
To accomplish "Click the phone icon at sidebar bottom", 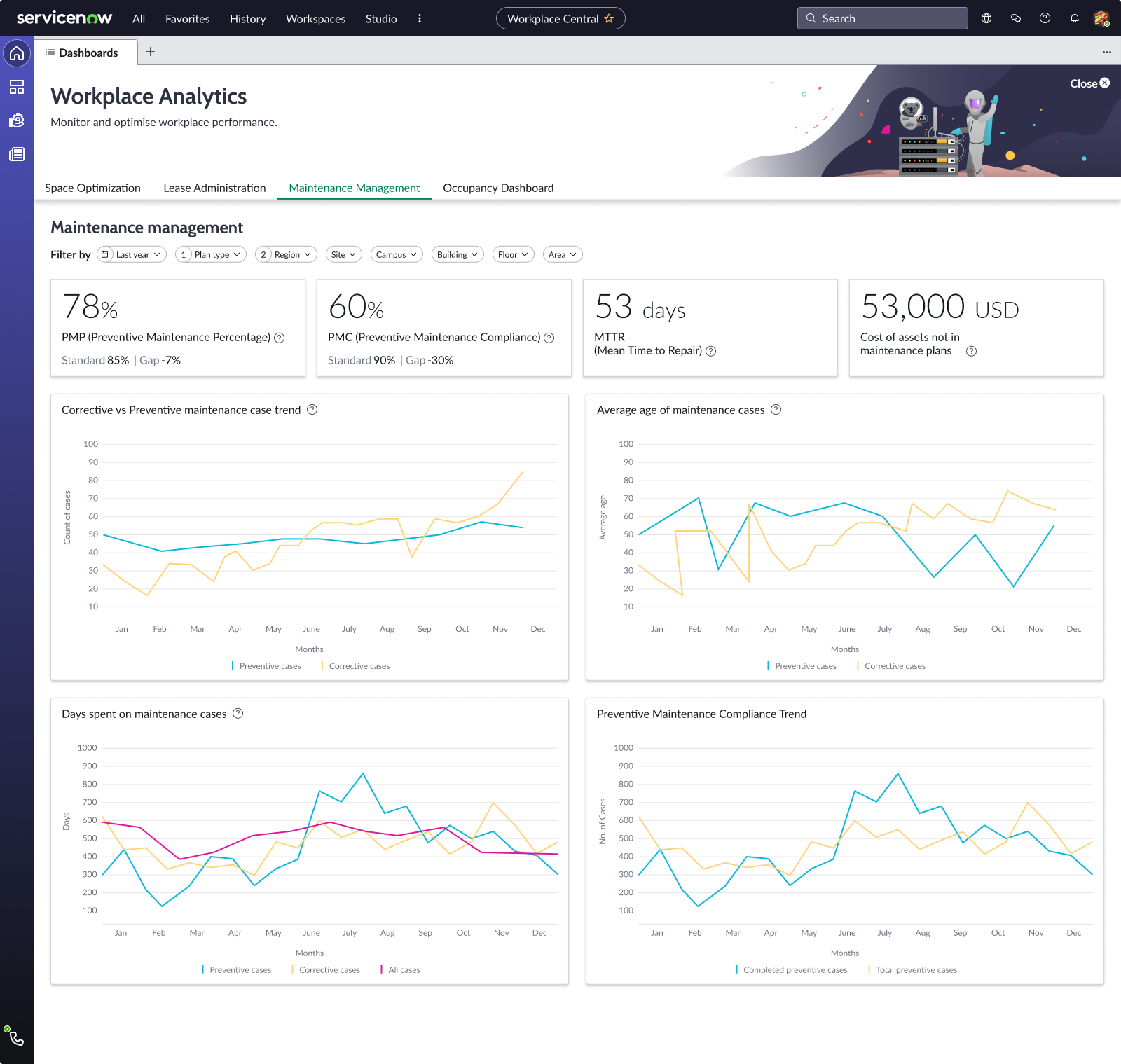I will coord(15,1038).
